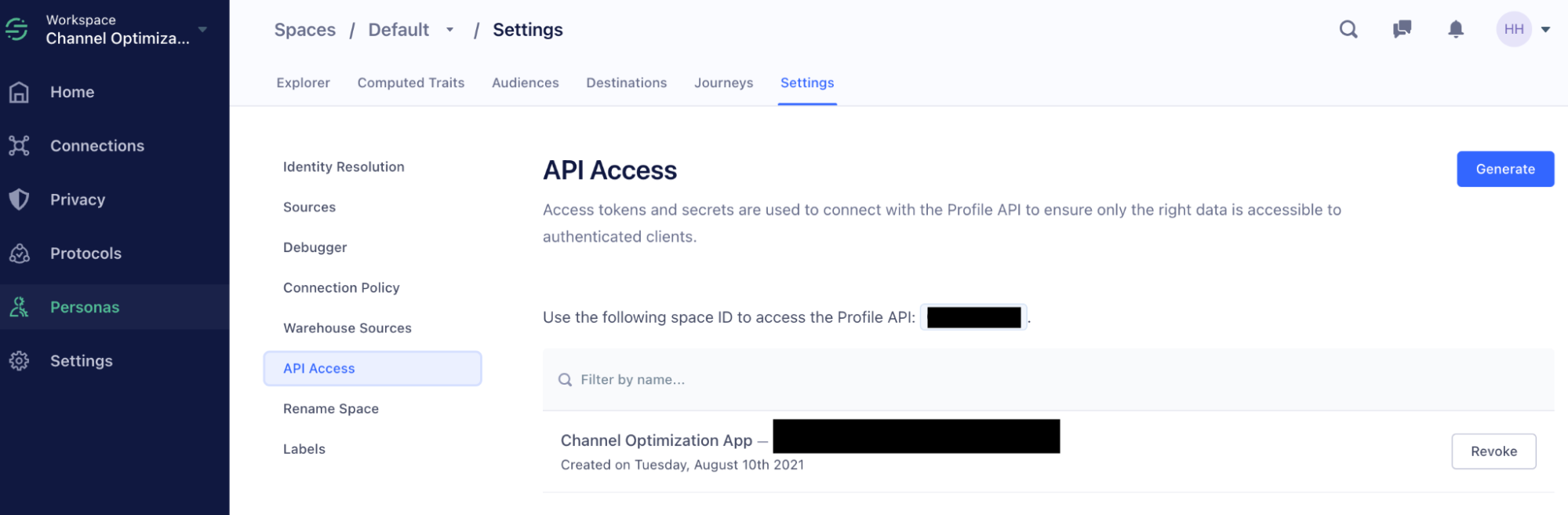Click the Privacy shield icon
The image size is (1568, 515).
(x=19, y=199)
